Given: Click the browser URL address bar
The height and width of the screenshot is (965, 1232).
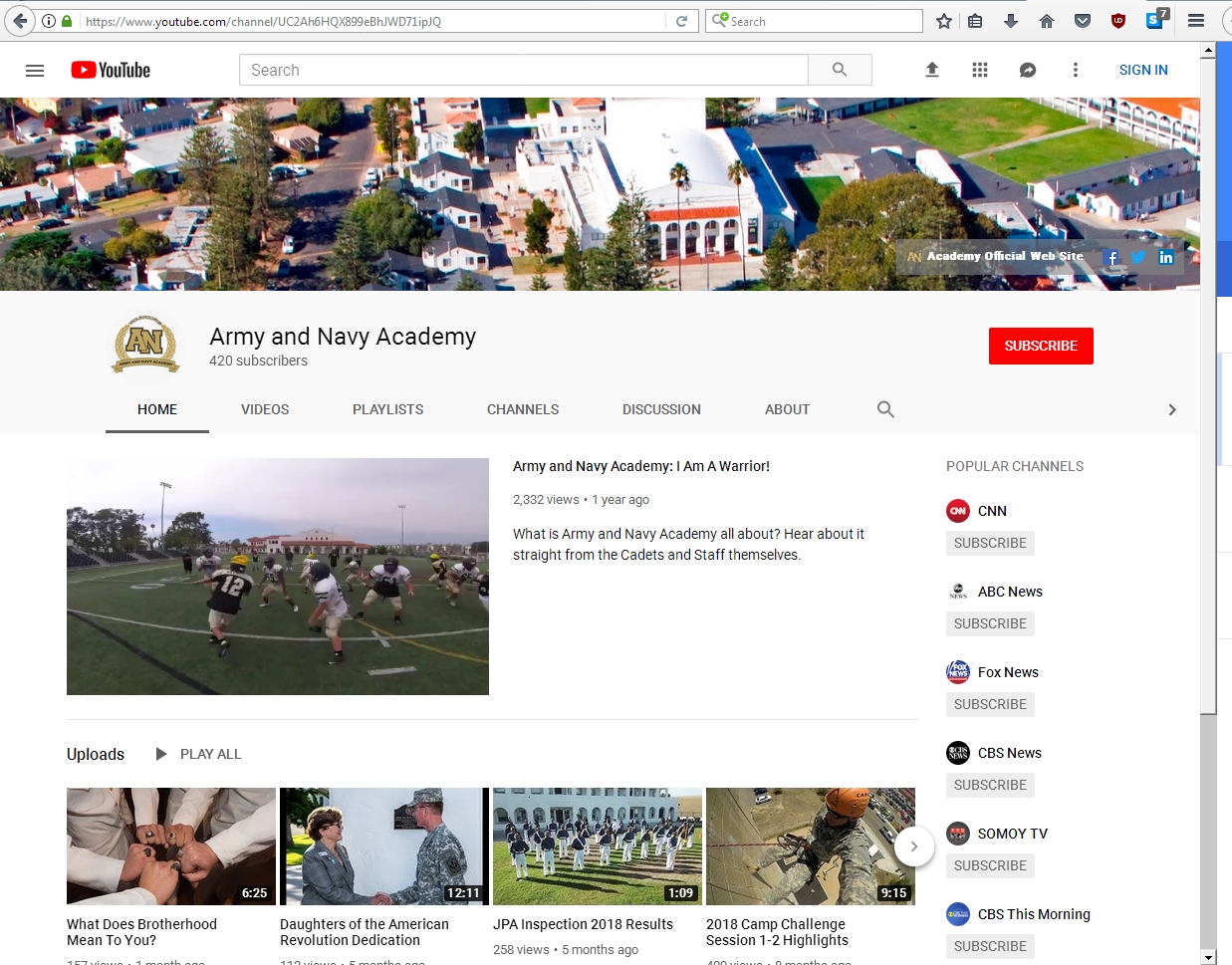Looking at the screenshot, I should point(370,21).
